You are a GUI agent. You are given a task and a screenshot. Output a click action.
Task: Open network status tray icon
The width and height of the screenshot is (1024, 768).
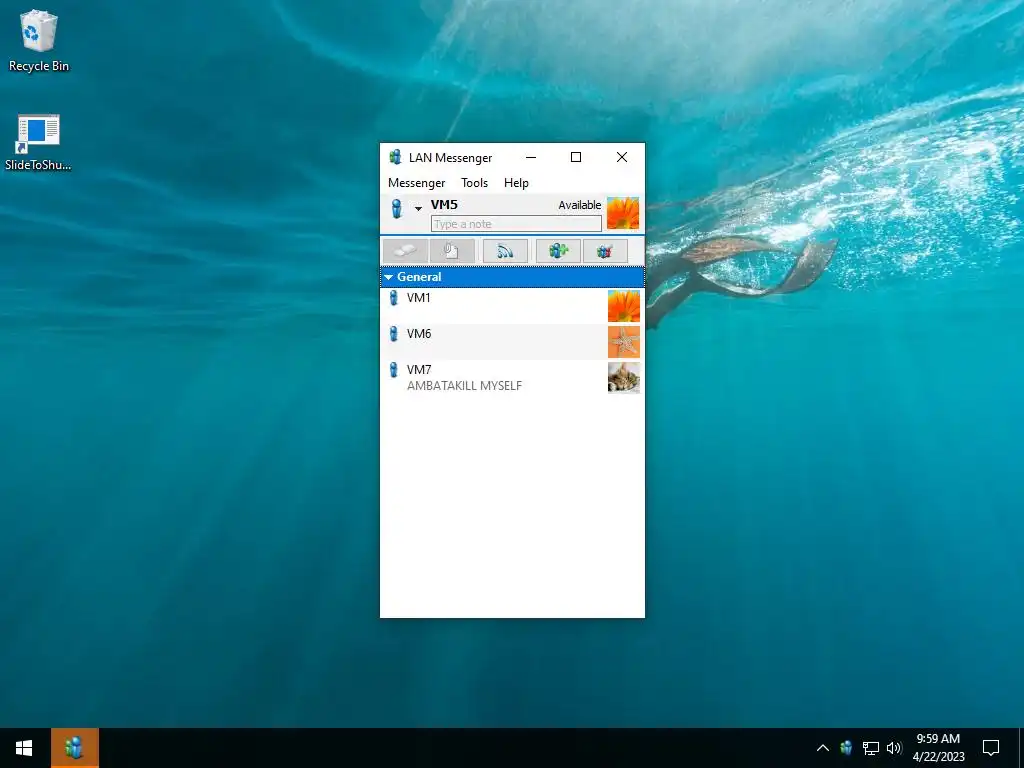click(x=871, y=748)
